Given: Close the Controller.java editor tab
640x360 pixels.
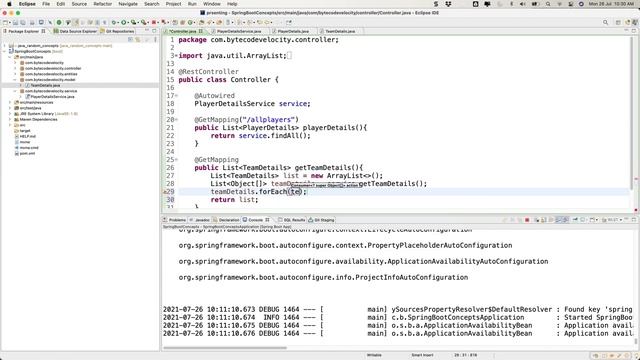Looking at the screenshot, I should 200,31.
